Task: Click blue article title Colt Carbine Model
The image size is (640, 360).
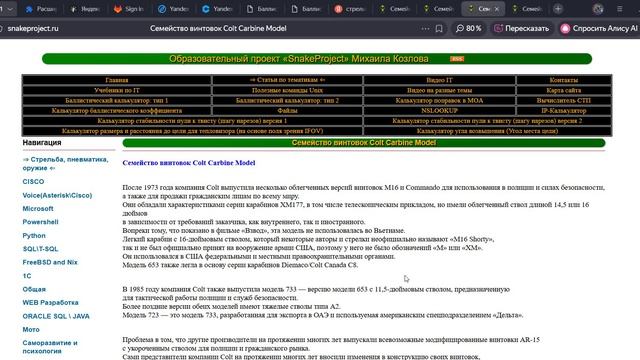Action: (x=189, y=163)
